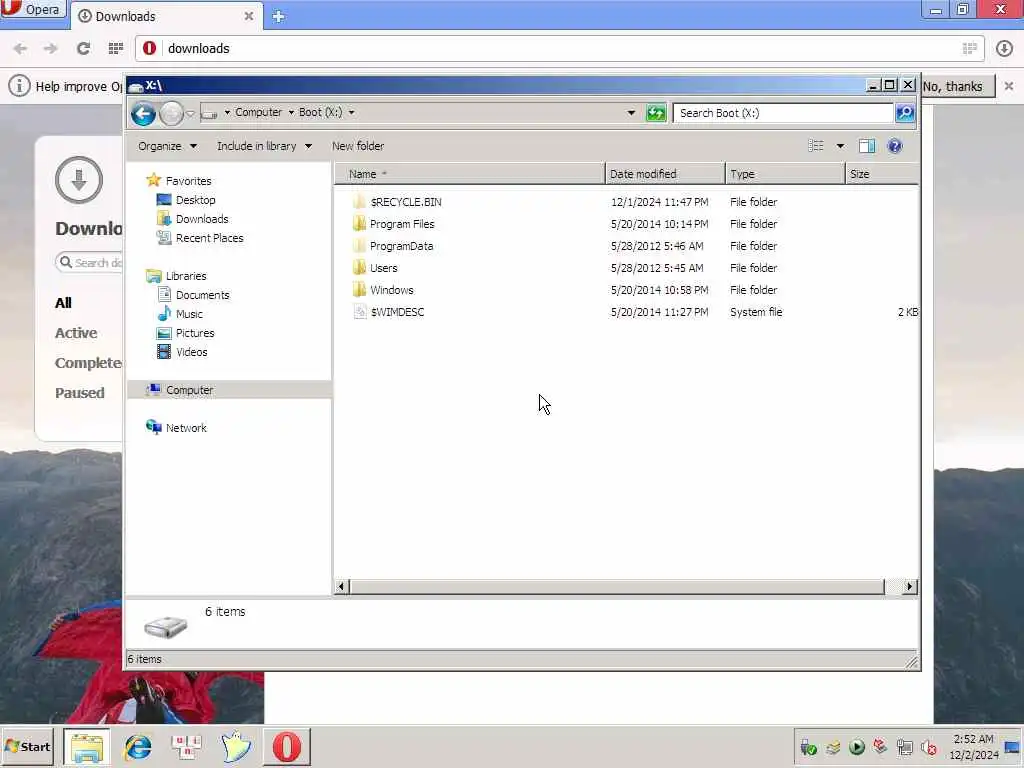The width and height of the screenshot is (1024, 768).
Task: Click the ghost-shaped taskbar icon
Action: [235, 746]
